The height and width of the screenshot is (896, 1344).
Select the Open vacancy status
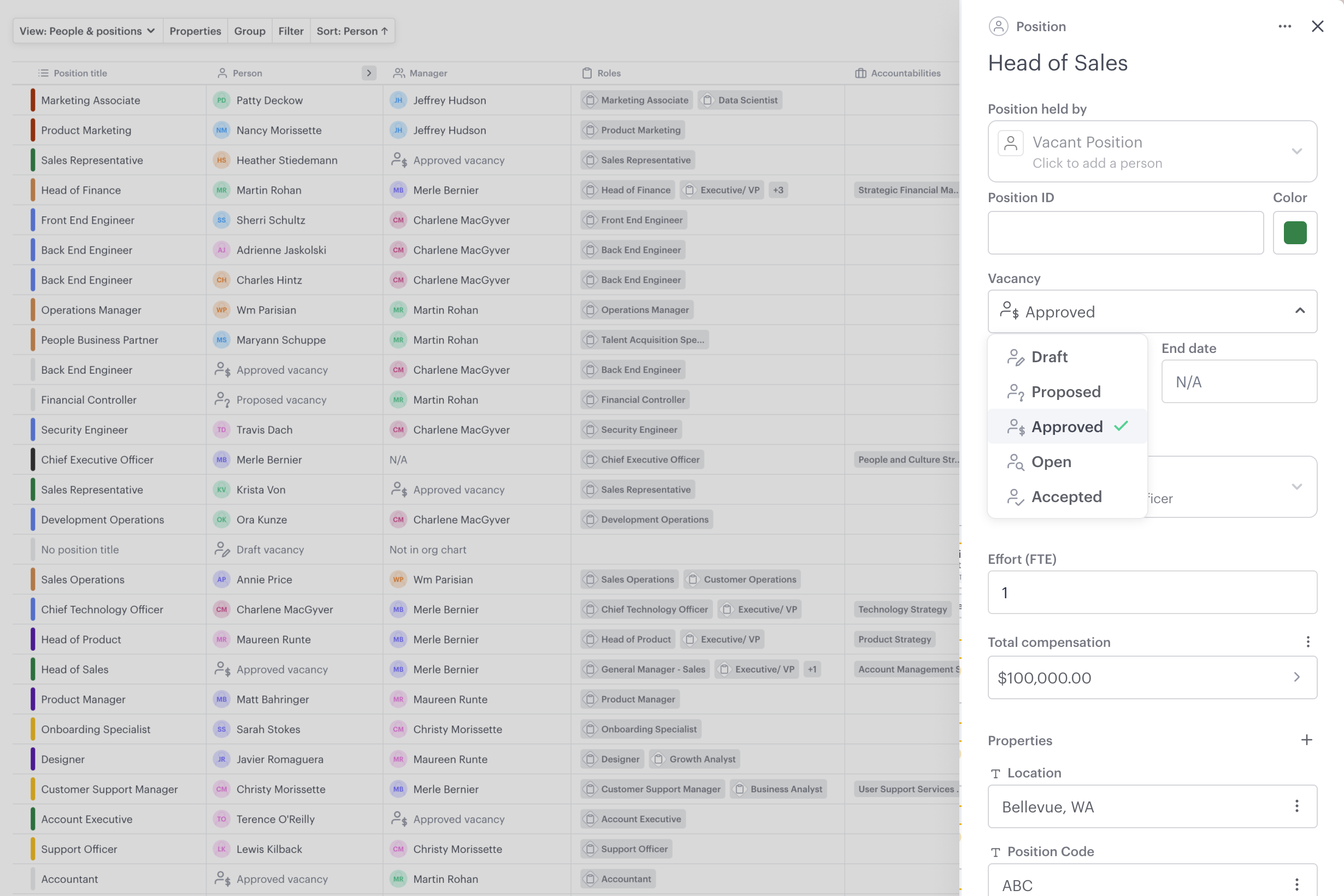click(1052, 462)
